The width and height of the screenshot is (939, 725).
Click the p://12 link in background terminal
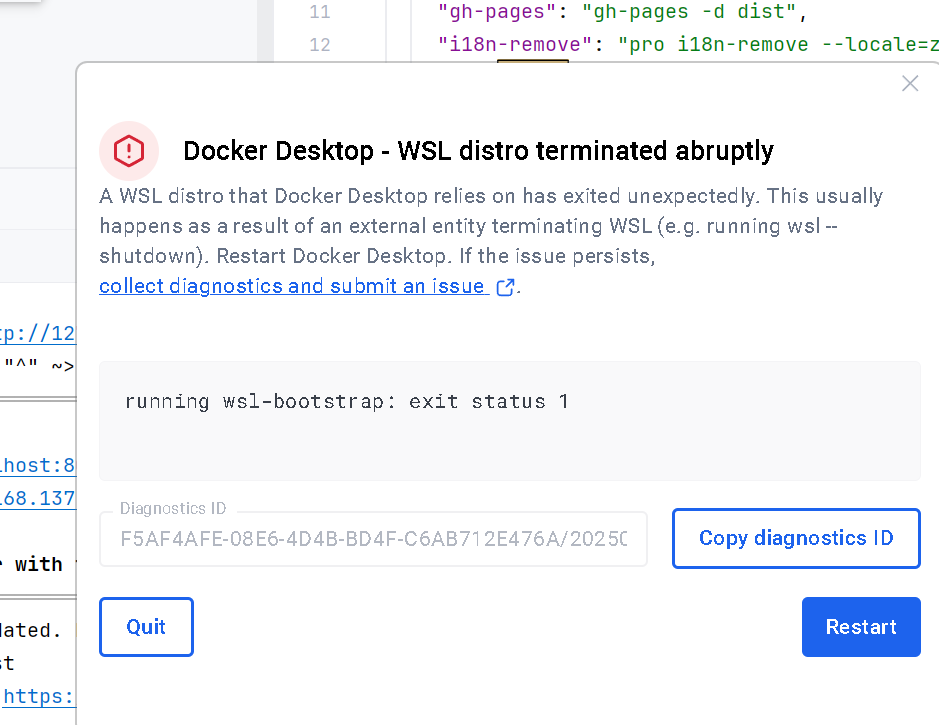pos(37,333)
